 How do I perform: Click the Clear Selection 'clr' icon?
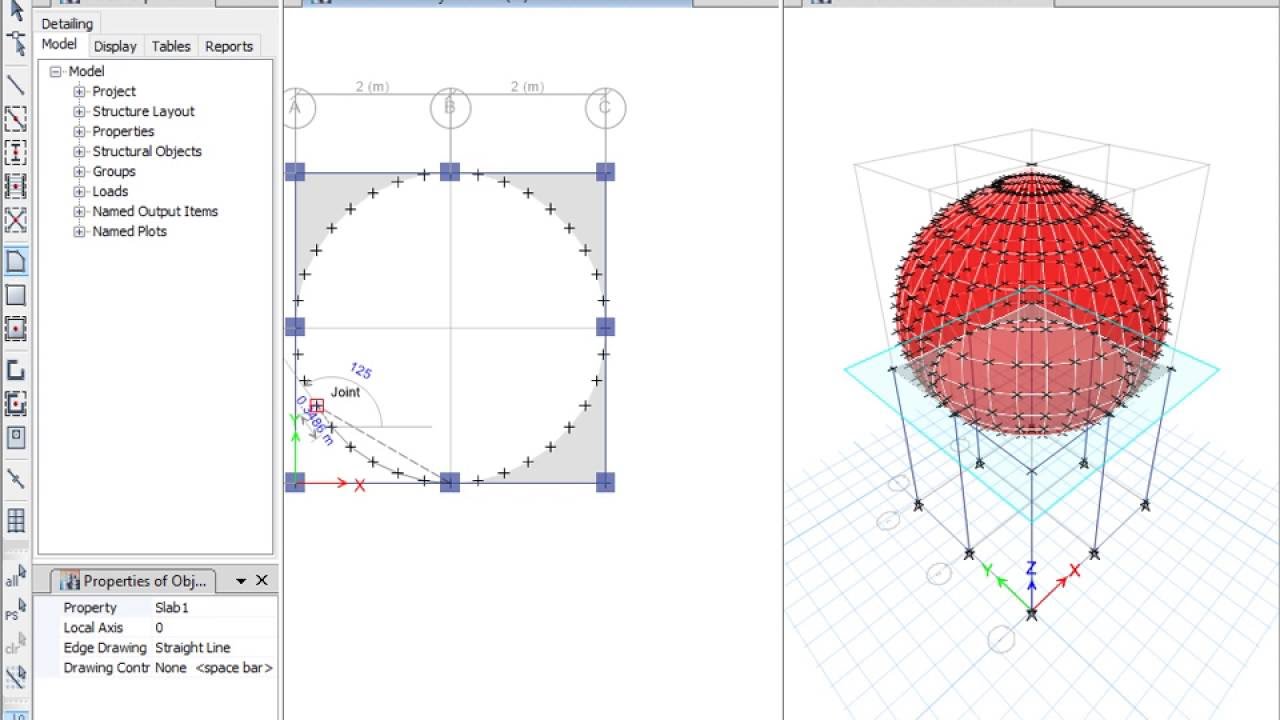click(16, 644)
